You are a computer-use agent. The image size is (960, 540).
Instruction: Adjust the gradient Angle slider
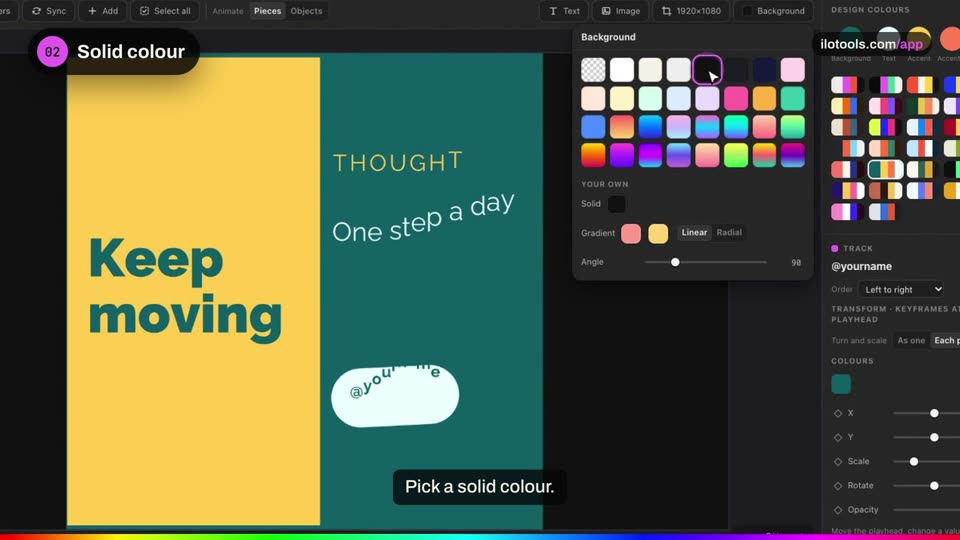(705, 262)
